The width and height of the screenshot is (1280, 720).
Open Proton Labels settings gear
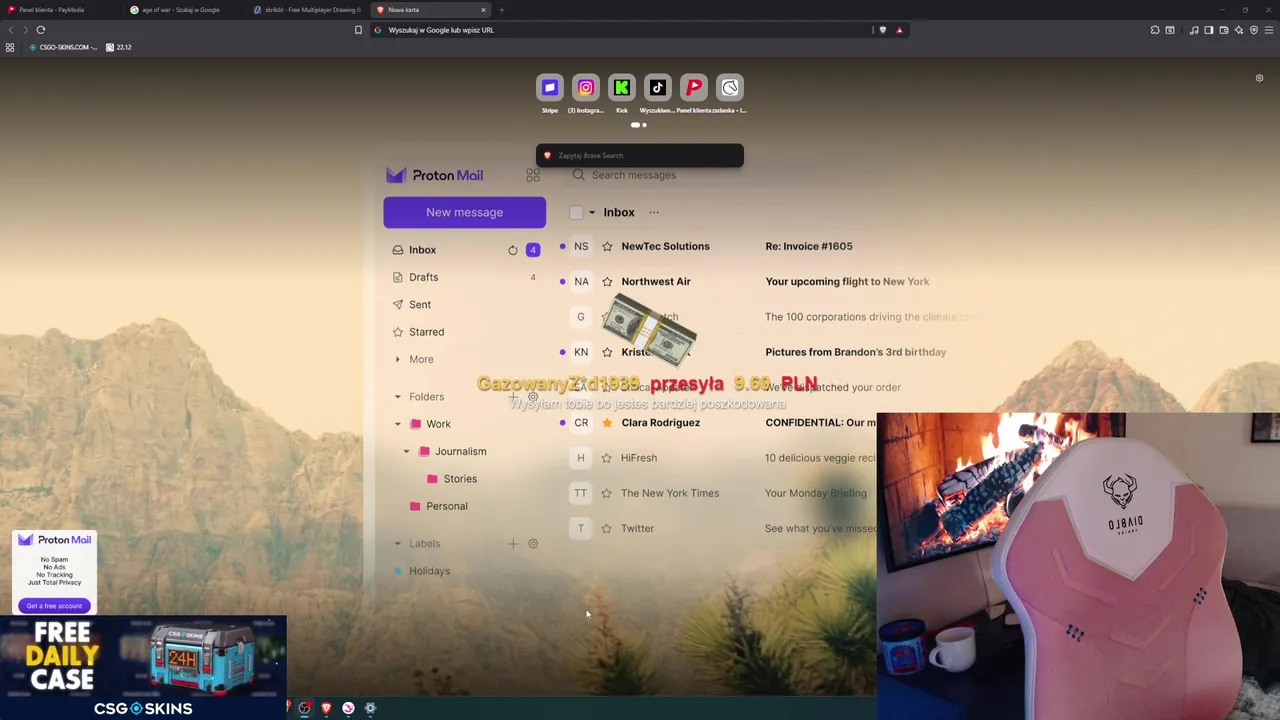point(533,544)
